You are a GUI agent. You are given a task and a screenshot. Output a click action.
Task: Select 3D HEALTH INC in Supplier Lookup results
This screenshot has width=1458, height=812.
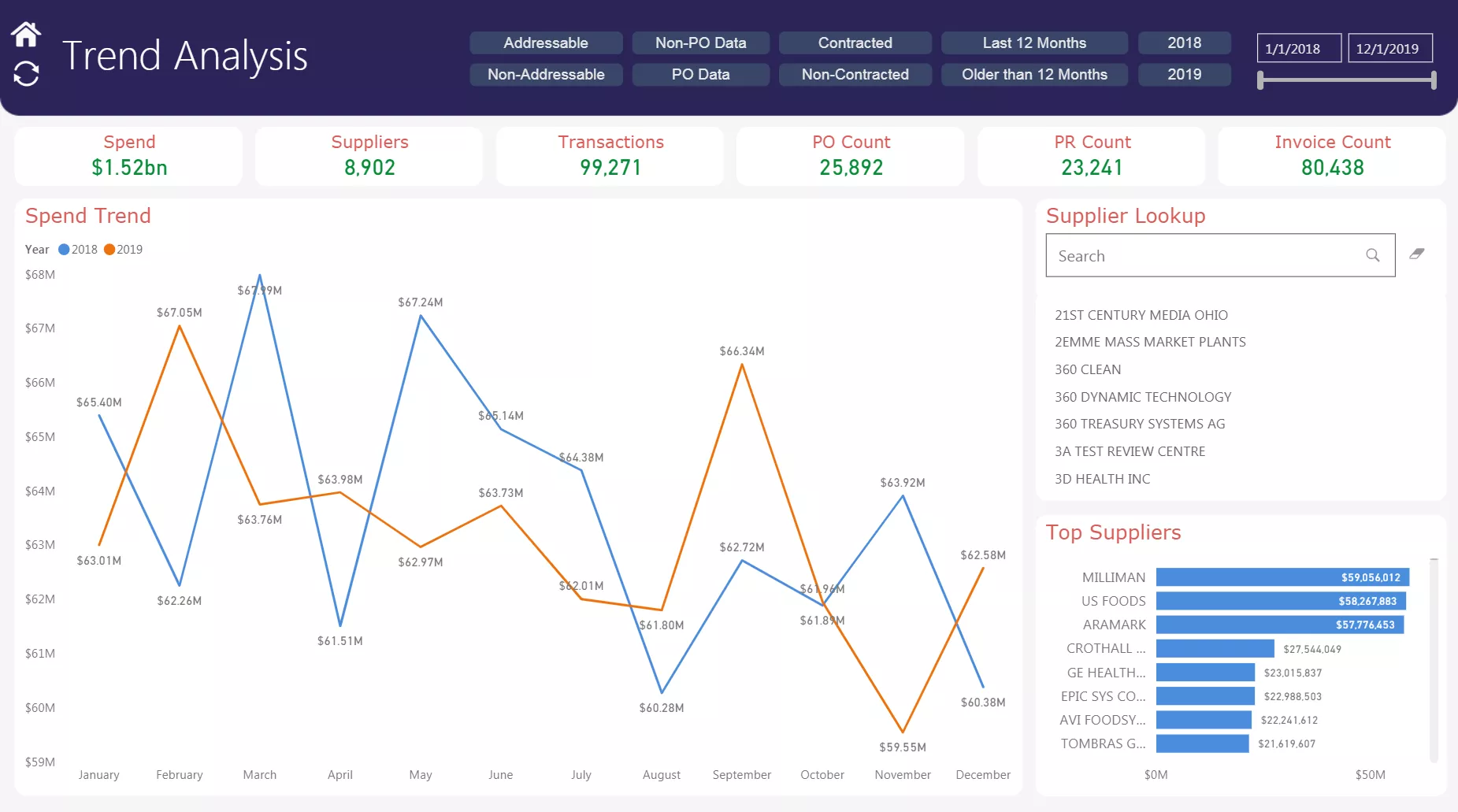(x=1102, y=478)
